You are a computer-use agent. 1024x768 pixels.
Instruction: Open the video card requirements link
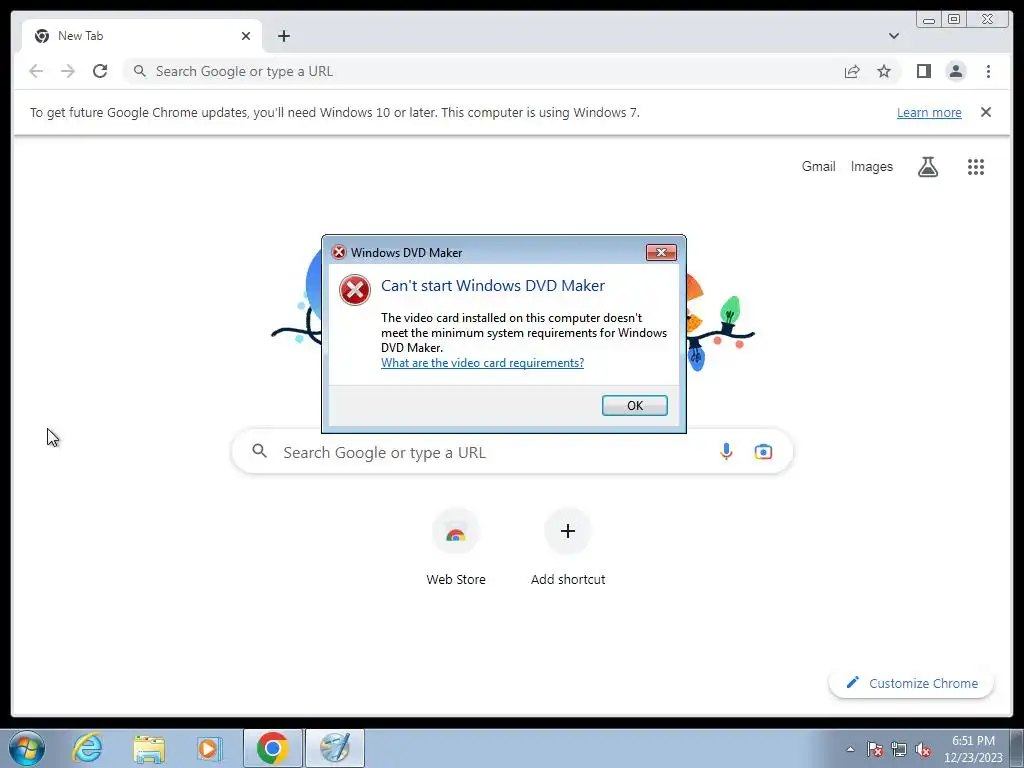point(482,363)
